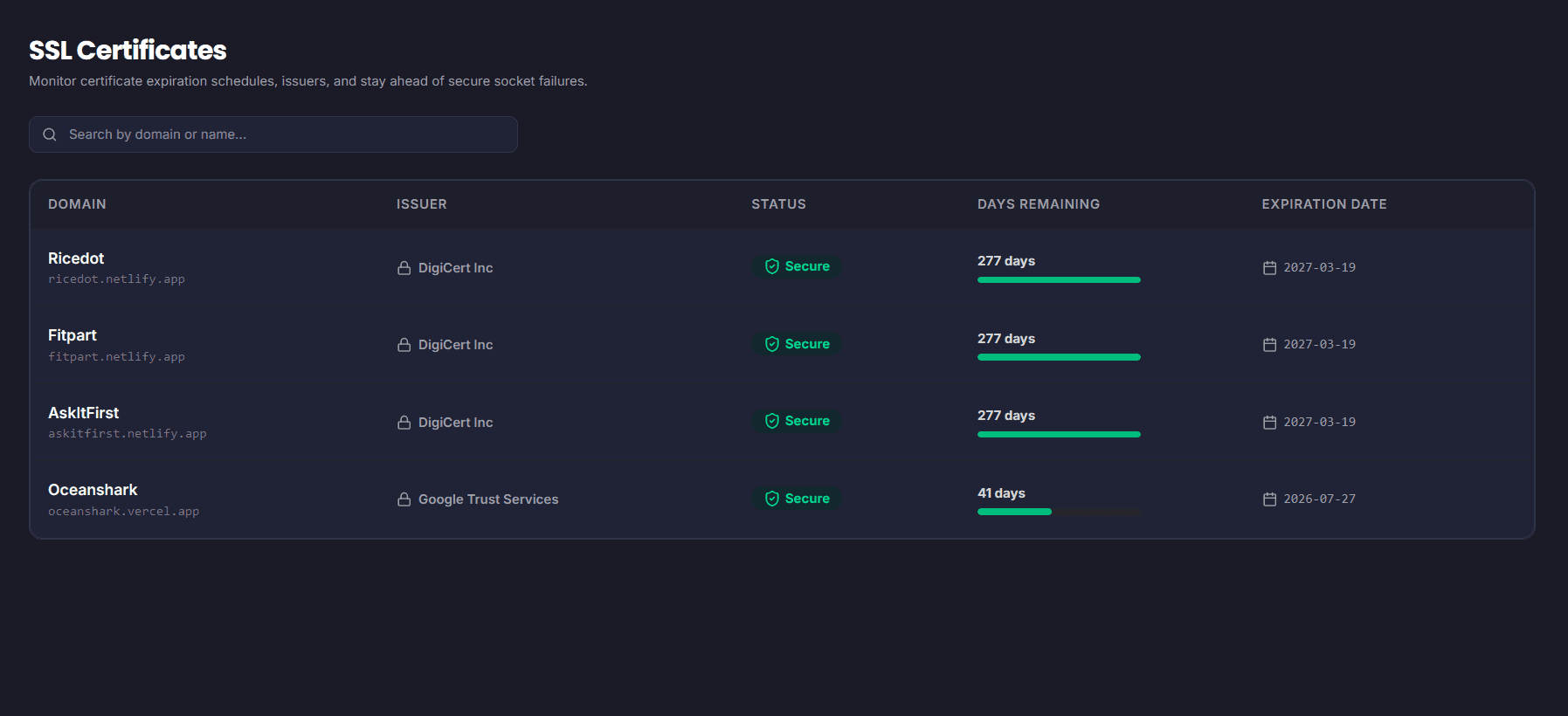This screenshot has width=1568, height=716.
Task: Click the oceanshark.vercel.app URL text
Action: [123, 512]
